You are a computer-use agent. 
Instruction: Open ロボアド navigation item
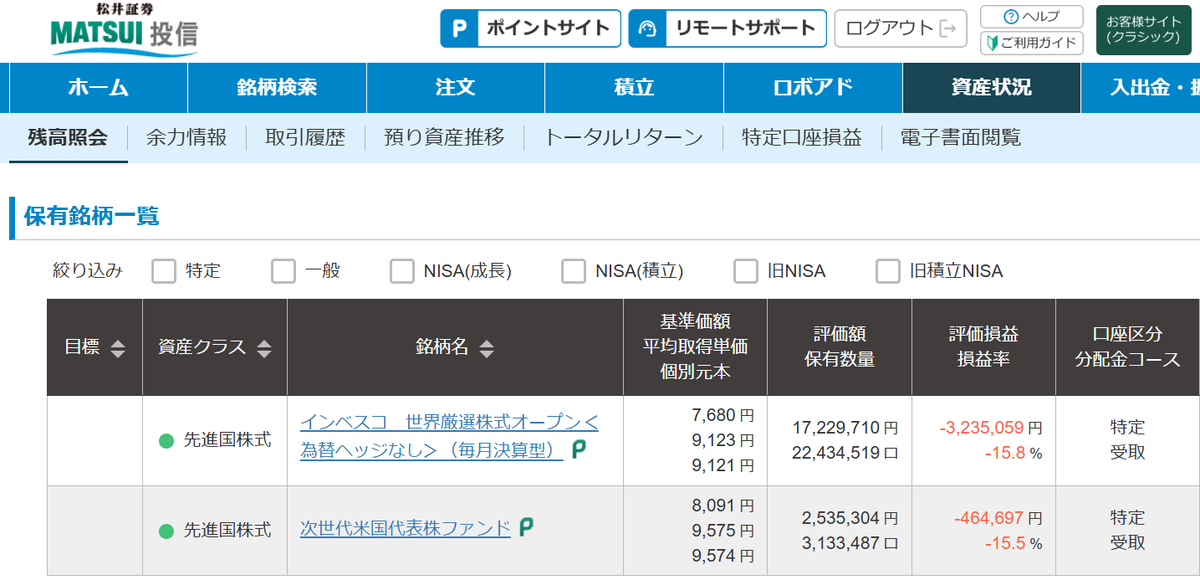click(x=813, y=88)
